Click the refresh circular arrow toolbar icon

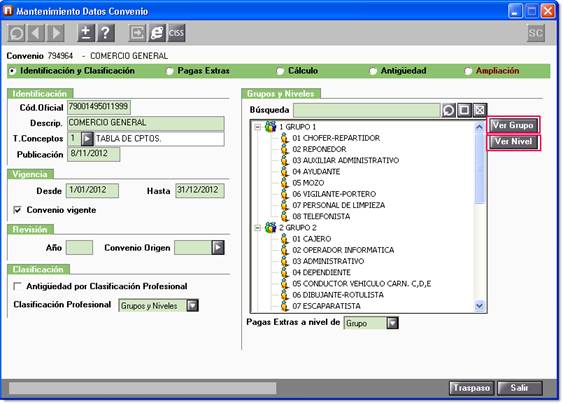(x=17, y=33)
